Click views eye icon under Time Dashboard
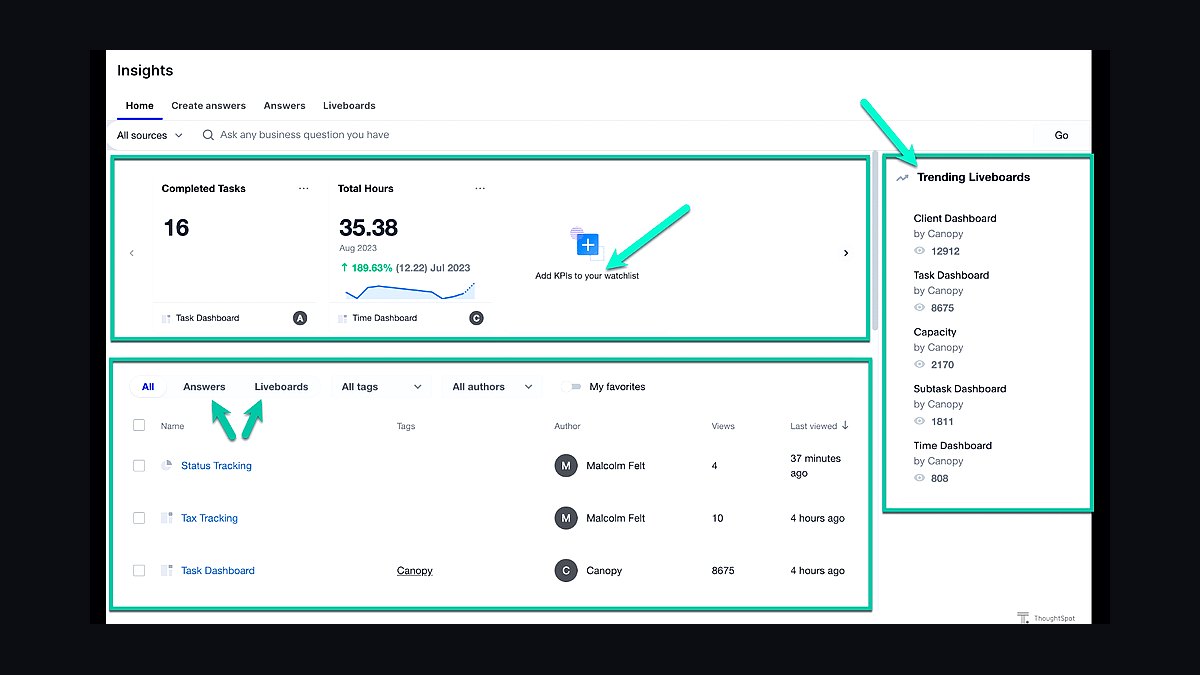The width and height of the screenshot is (1200, 675). tap(920, 478)
